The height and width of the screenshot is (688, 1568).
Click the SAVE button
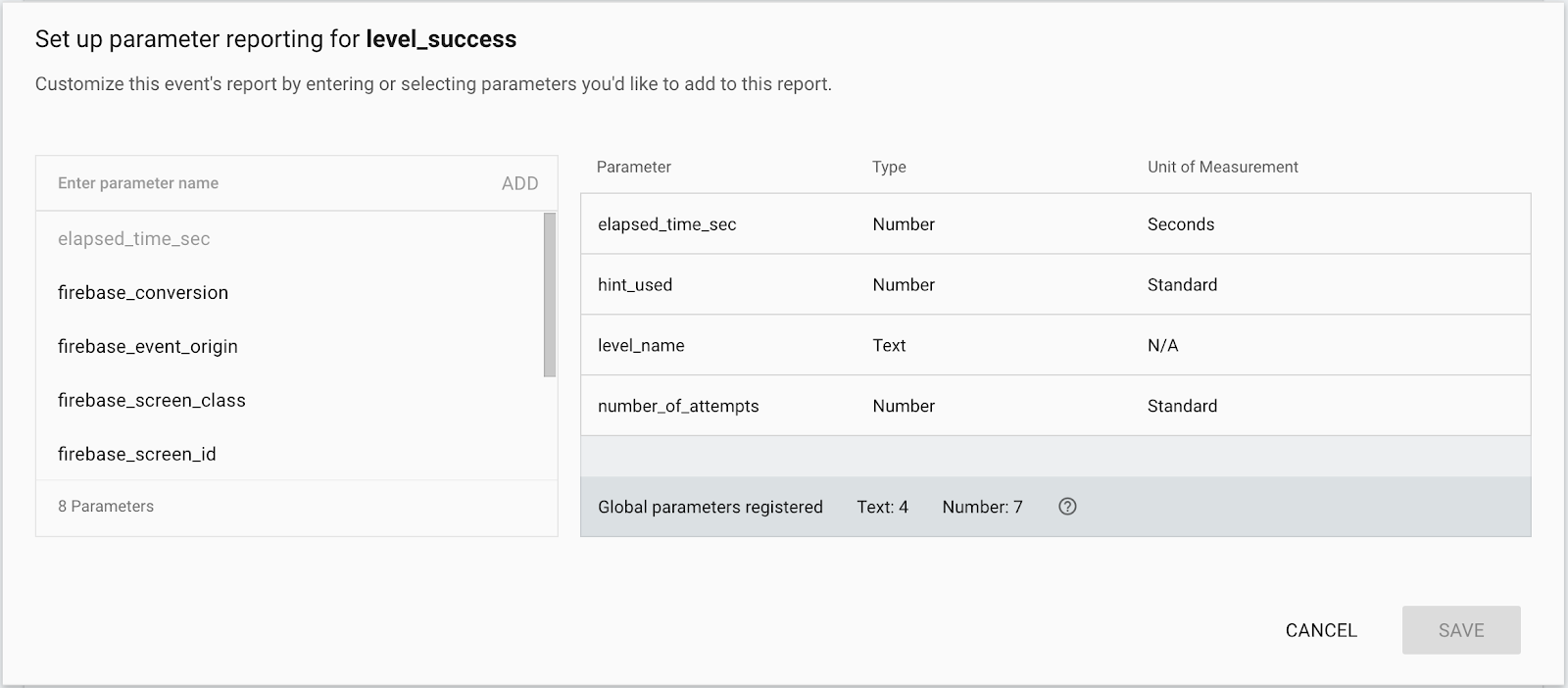pos(1461,630)
